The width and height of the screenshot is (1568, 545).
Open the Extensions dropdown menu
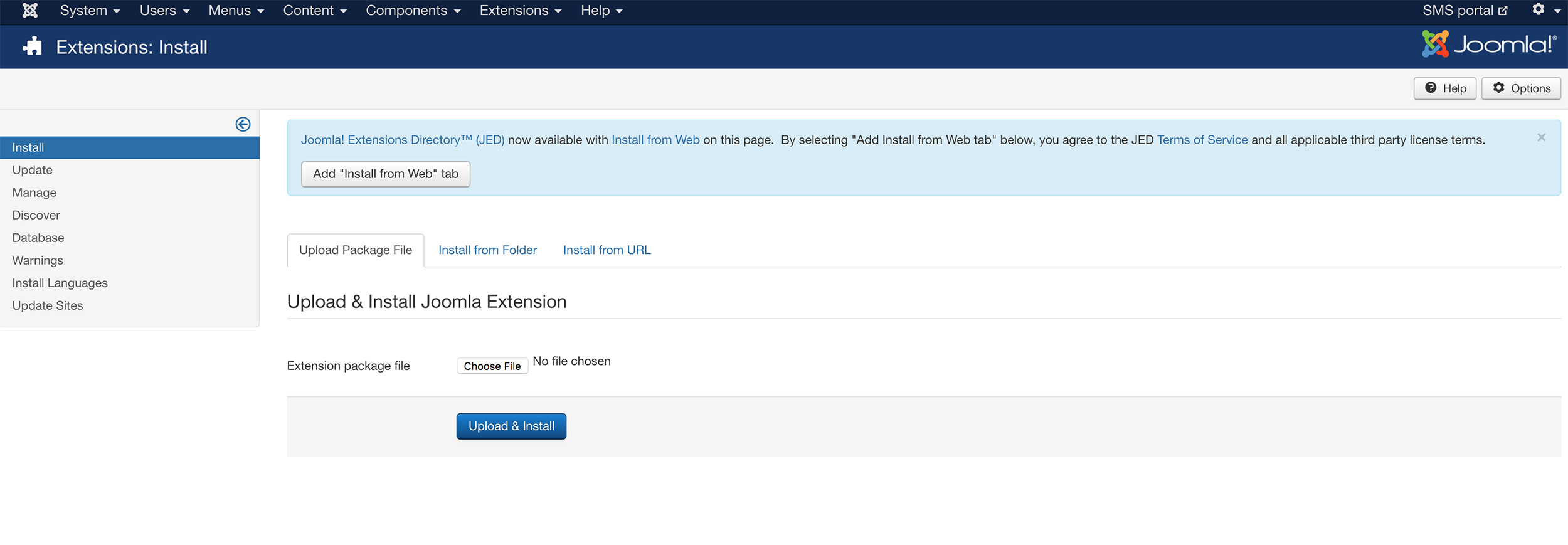point(521,11)
